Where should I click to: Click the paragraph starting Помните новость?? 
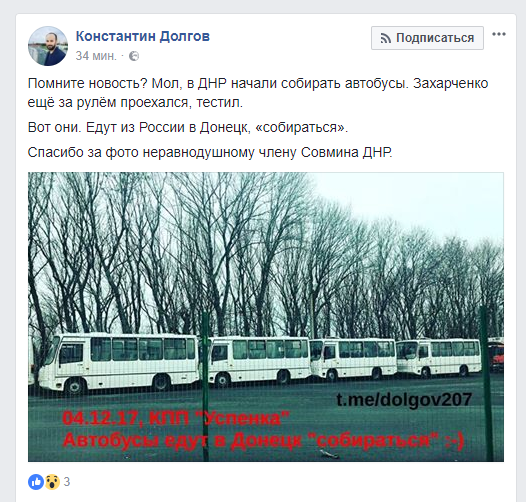pyautogui.click(x=258, y=93)
